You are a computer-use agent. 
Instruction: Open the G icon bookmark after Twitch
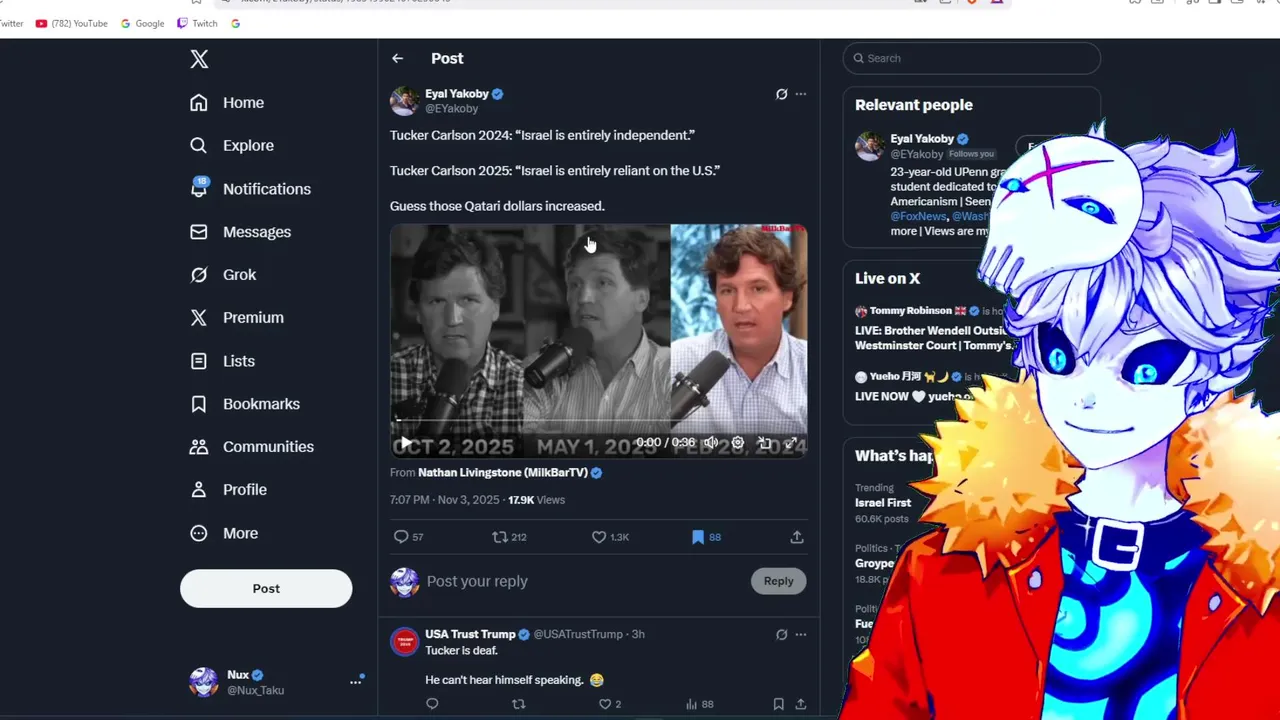coord(235,23)
